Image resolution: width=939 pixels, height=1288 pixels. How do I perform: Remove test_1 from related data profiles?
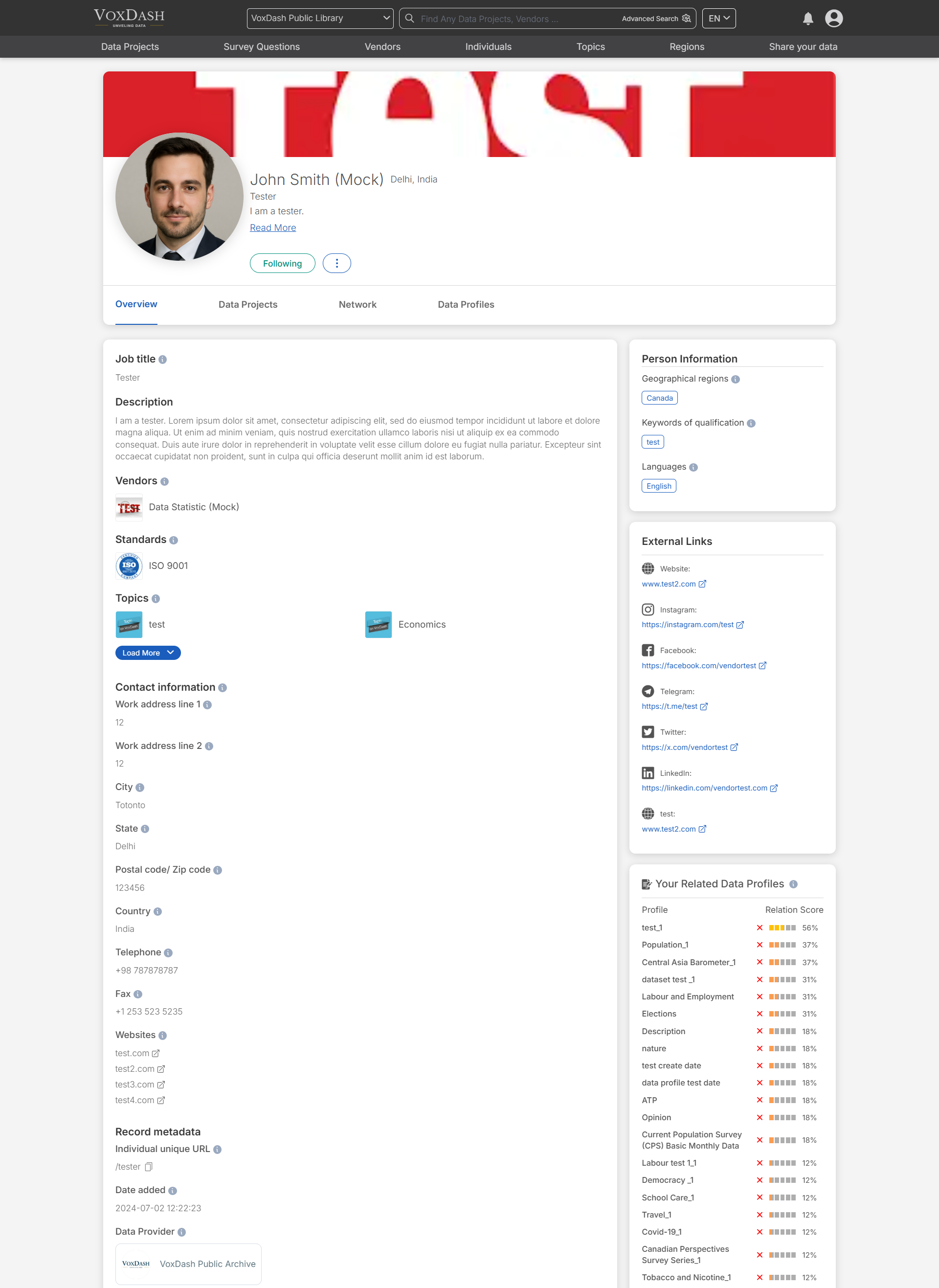[x=760, y=927]
